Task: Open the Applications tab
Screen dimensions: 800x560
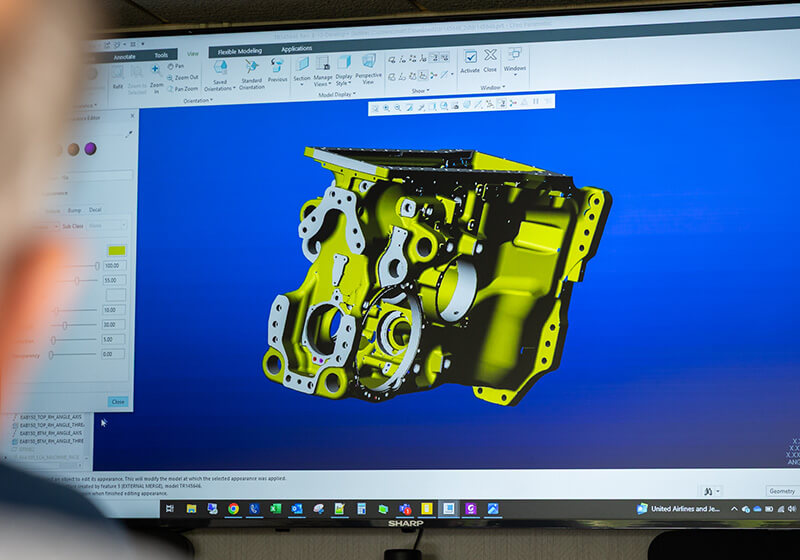Action: coord(296,49)
